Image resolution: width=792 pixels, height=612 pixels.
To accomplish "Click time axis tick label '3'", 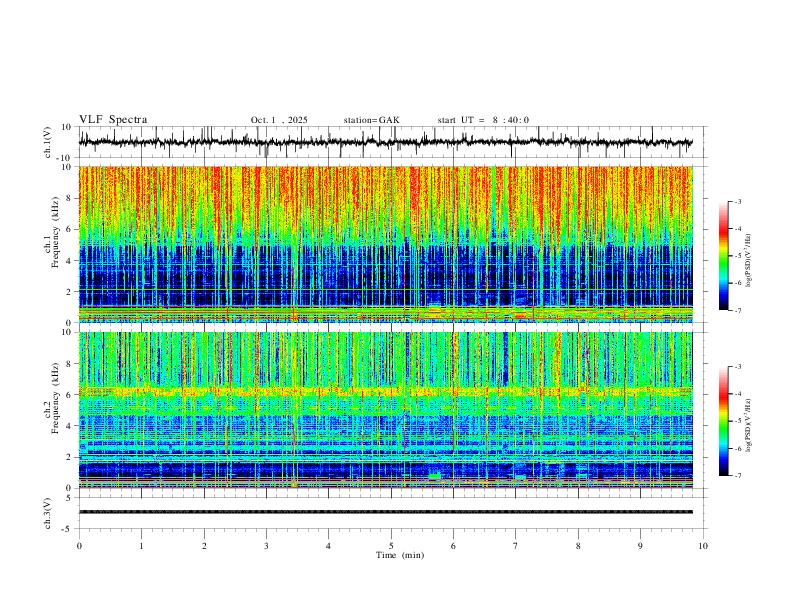I will [266, 546].
